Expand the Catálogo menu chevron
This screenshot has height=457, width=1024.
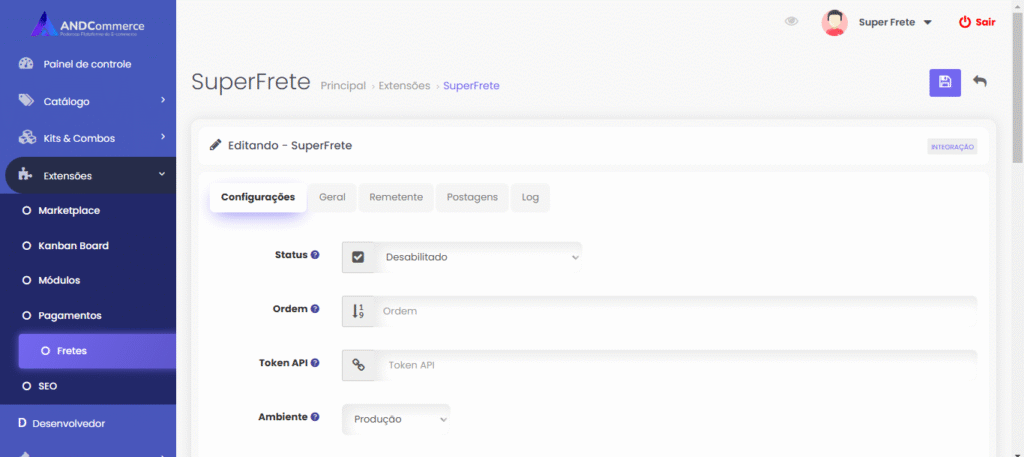tap(163, 100)
